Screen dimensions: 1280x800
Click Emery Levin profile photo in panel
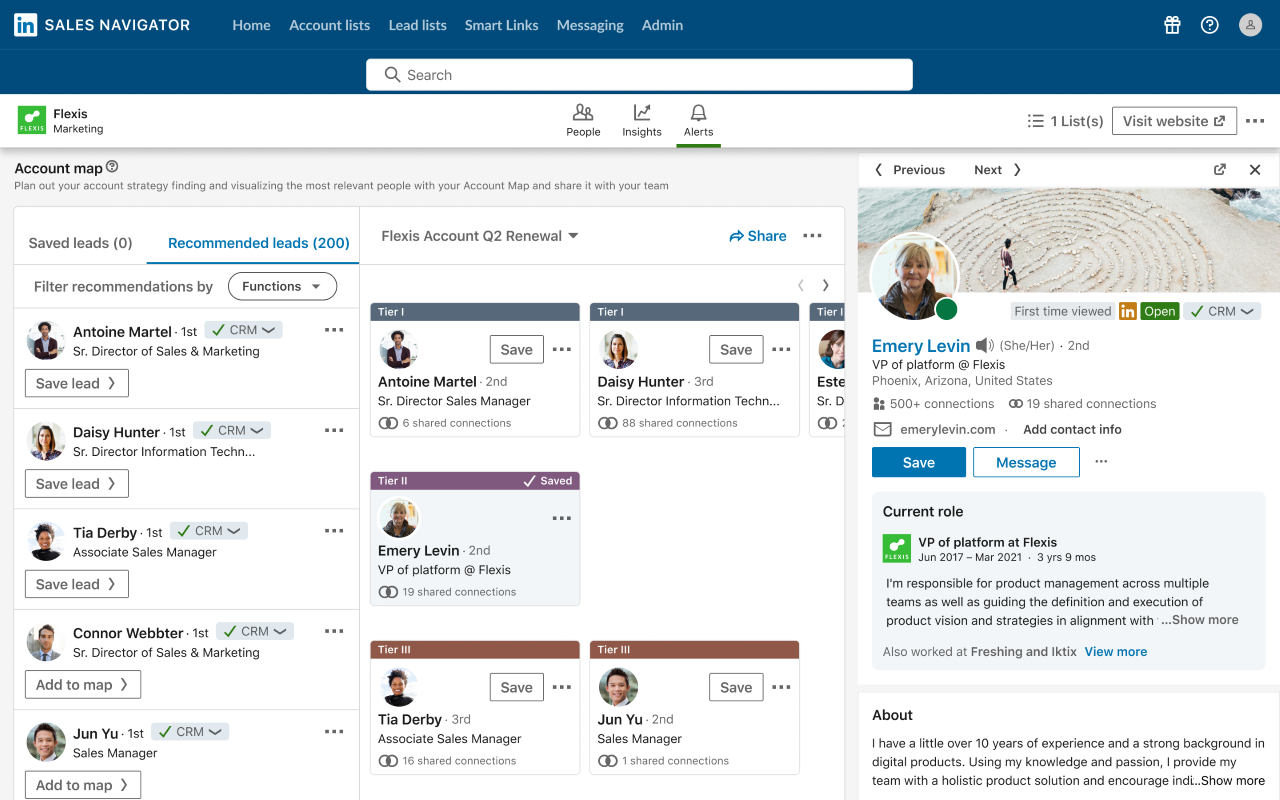coord(914,278)
